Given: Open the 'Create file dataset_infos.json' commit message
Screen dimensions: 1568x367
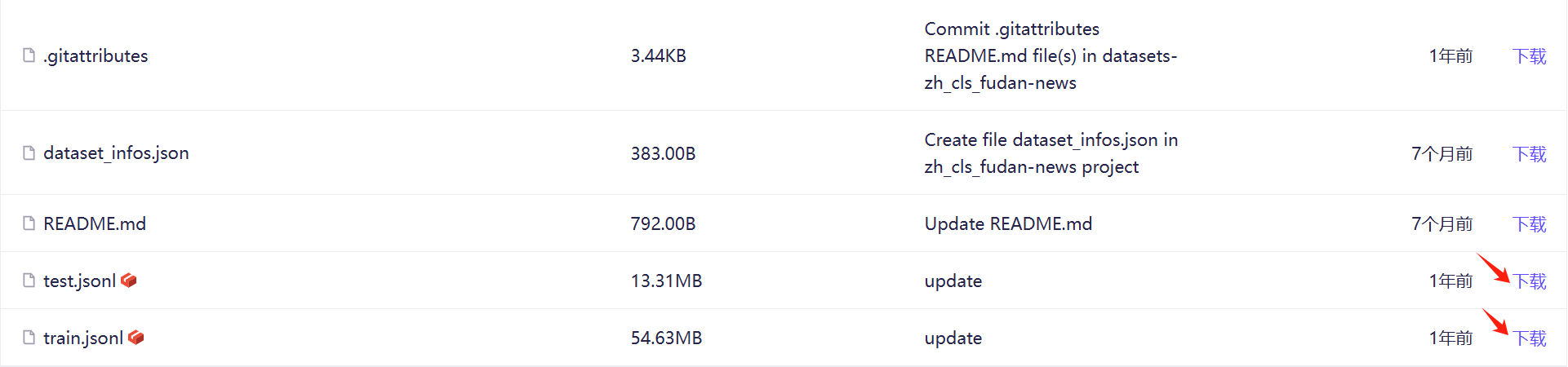Looking at the screenshot, I should [x=1051, y=153].
